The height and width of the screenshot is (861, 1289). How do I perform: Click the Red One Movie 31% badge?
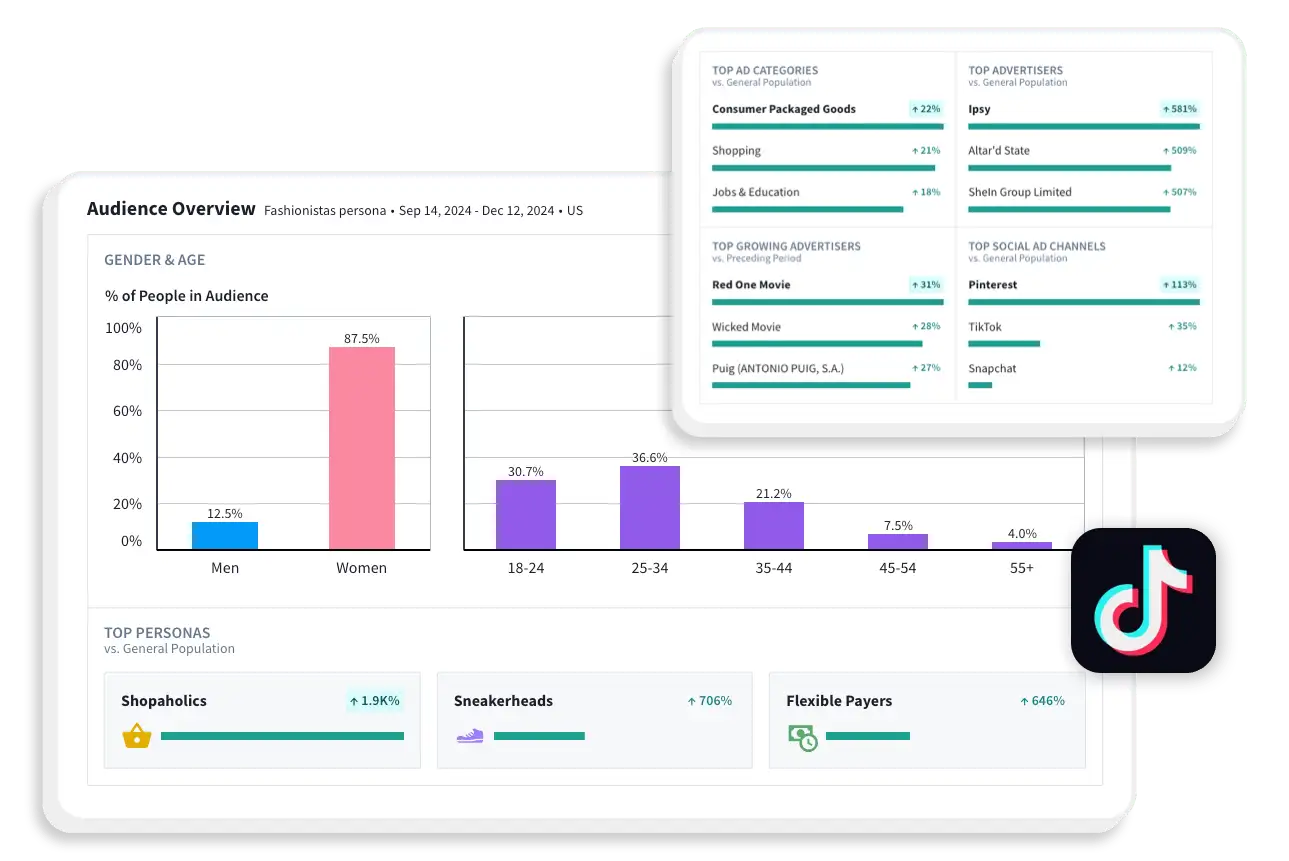(926, 285)
